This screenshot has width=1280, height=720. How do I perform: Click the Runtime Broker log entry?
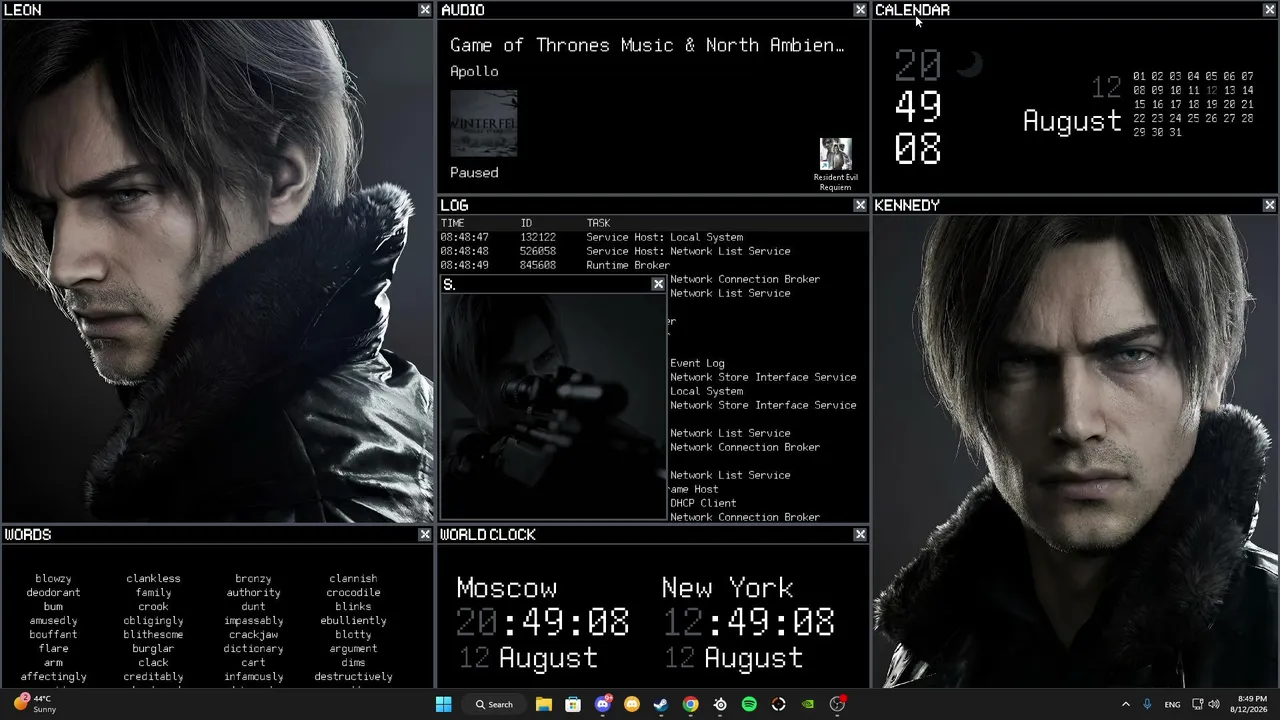pos(628,265)
